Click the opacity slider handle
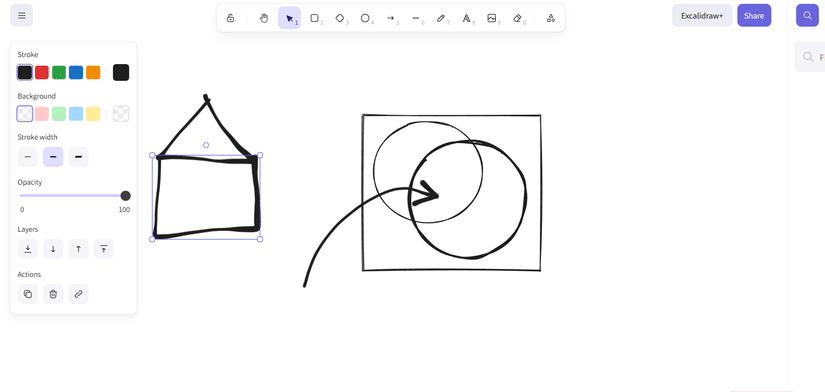Image resolution: width=825 pixels, height=392 pixels. [125, 196]
